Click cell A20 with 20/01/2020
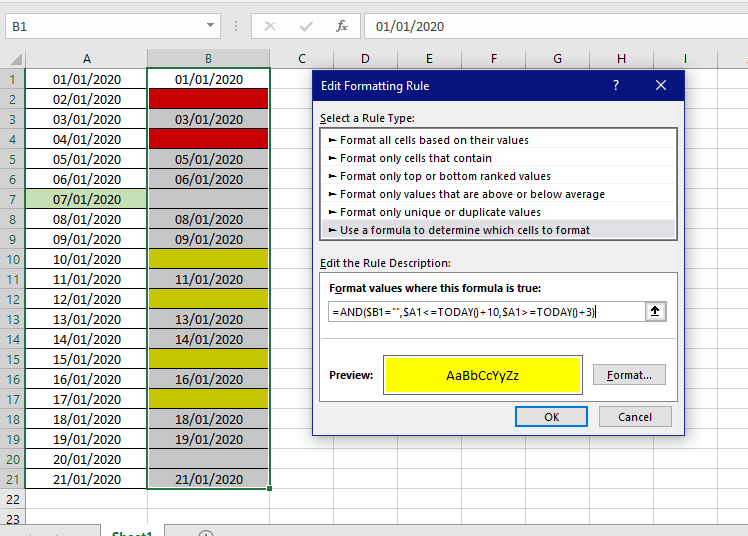This screenshot has width=748, height=536. 86,459
